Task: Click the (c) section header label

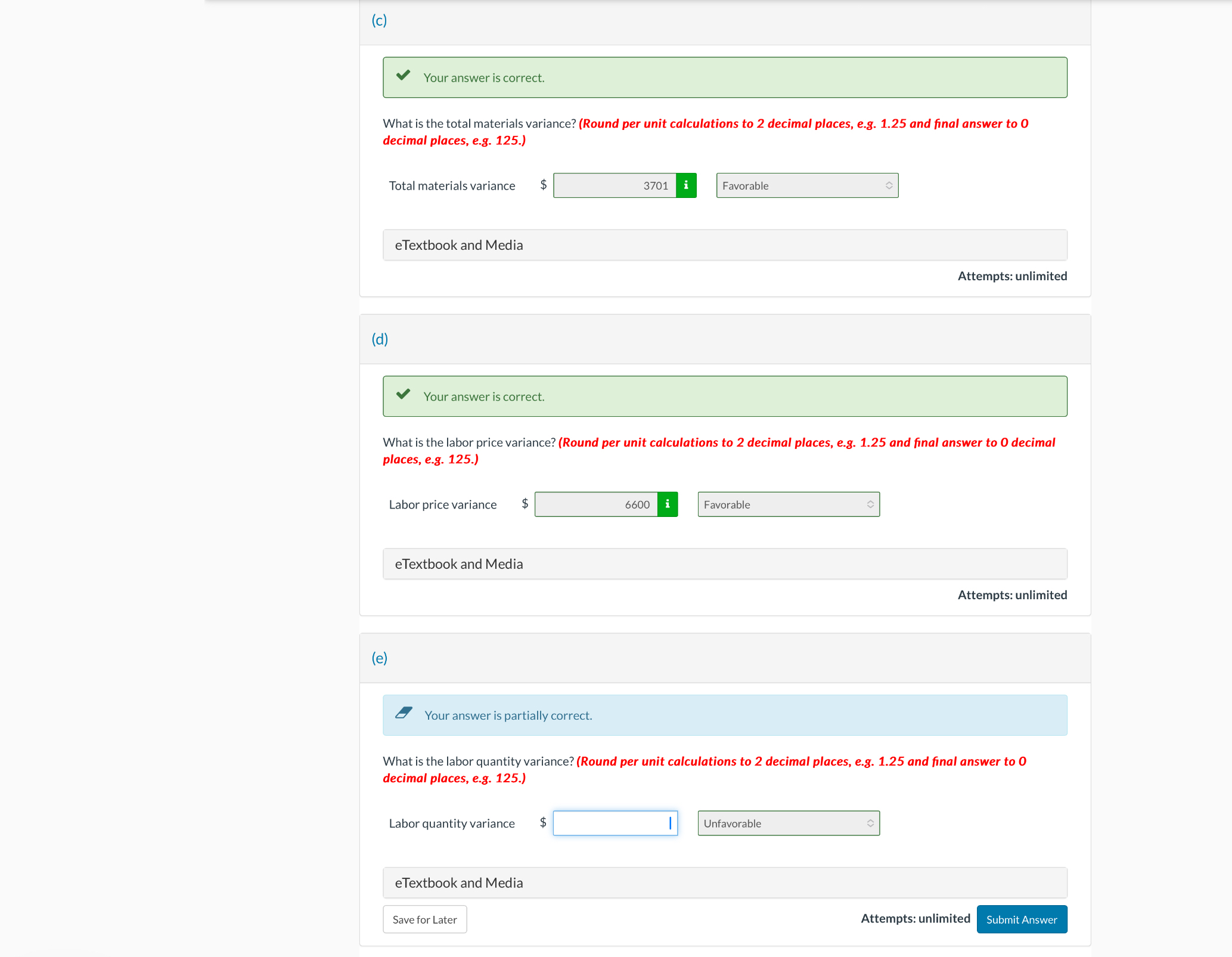Action: click(379, 20)
